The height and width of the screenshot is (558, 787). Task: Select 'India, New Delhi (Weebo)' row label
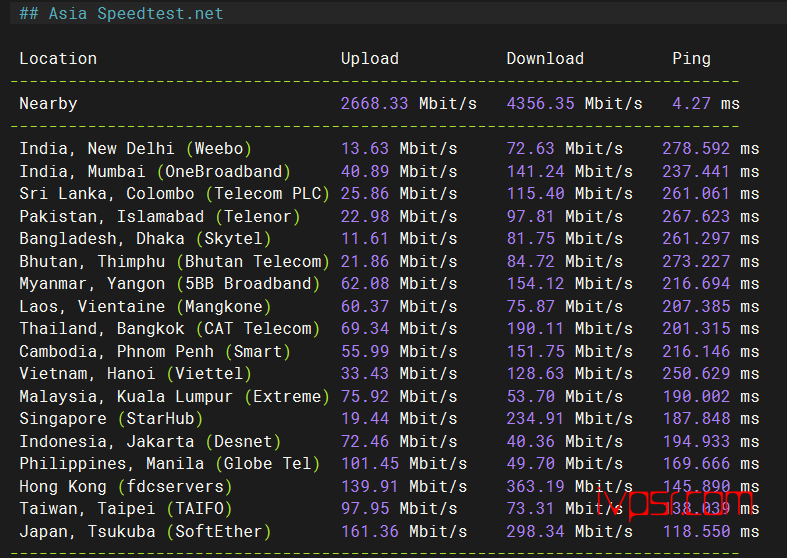click(x=136, y=149)
